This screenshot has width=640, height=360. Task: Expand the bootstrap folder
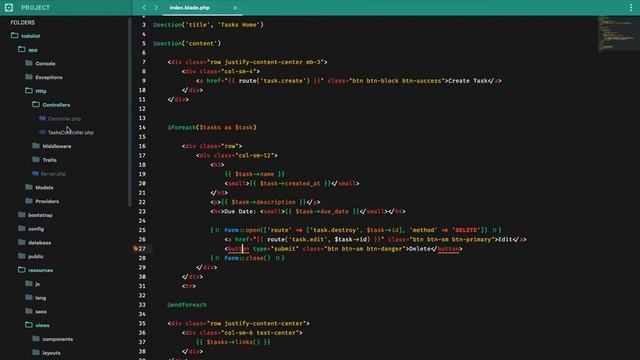pos(35,215)
